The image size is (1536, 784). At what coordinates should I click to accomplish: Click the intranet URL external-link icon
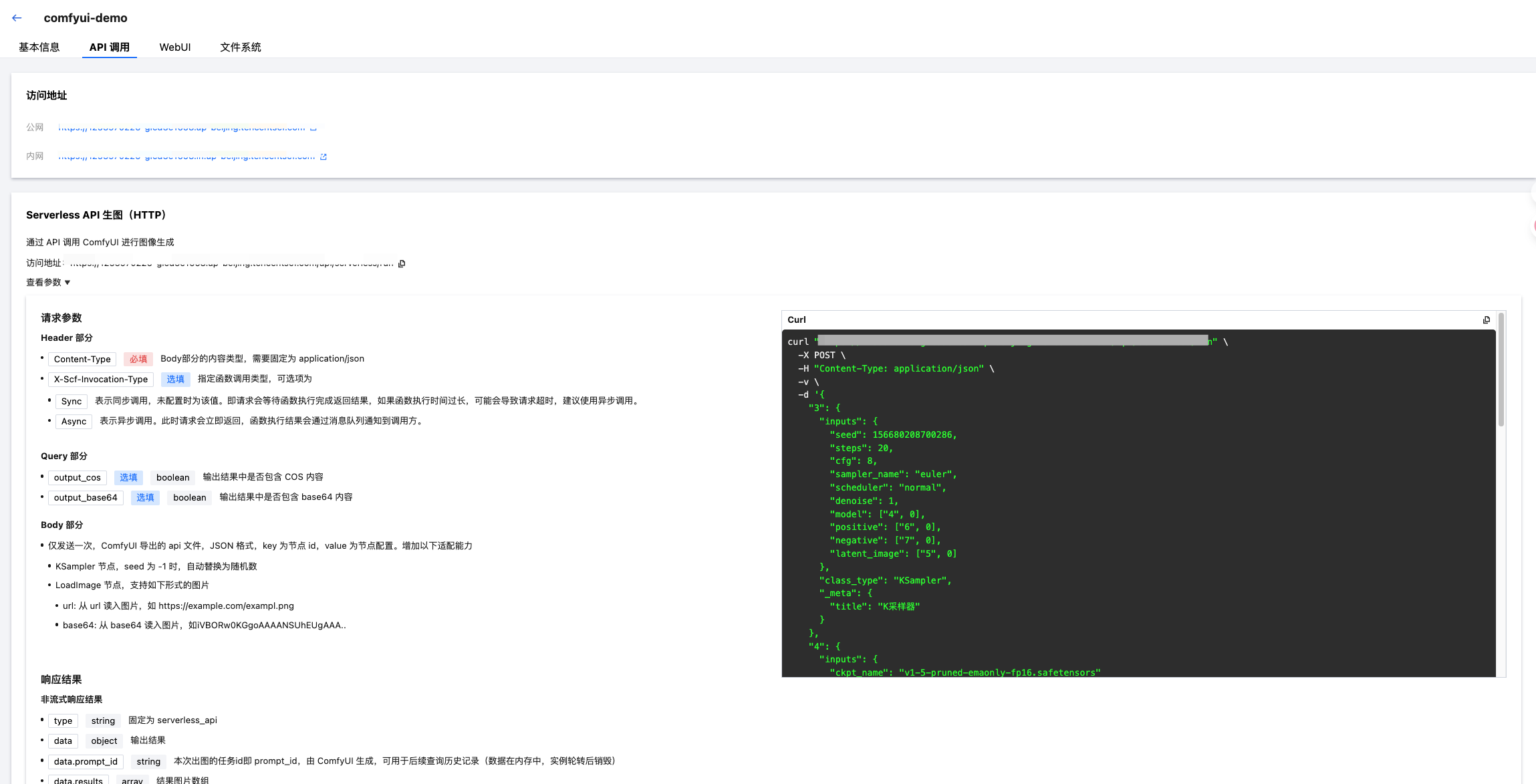click(x=324, y=157)
